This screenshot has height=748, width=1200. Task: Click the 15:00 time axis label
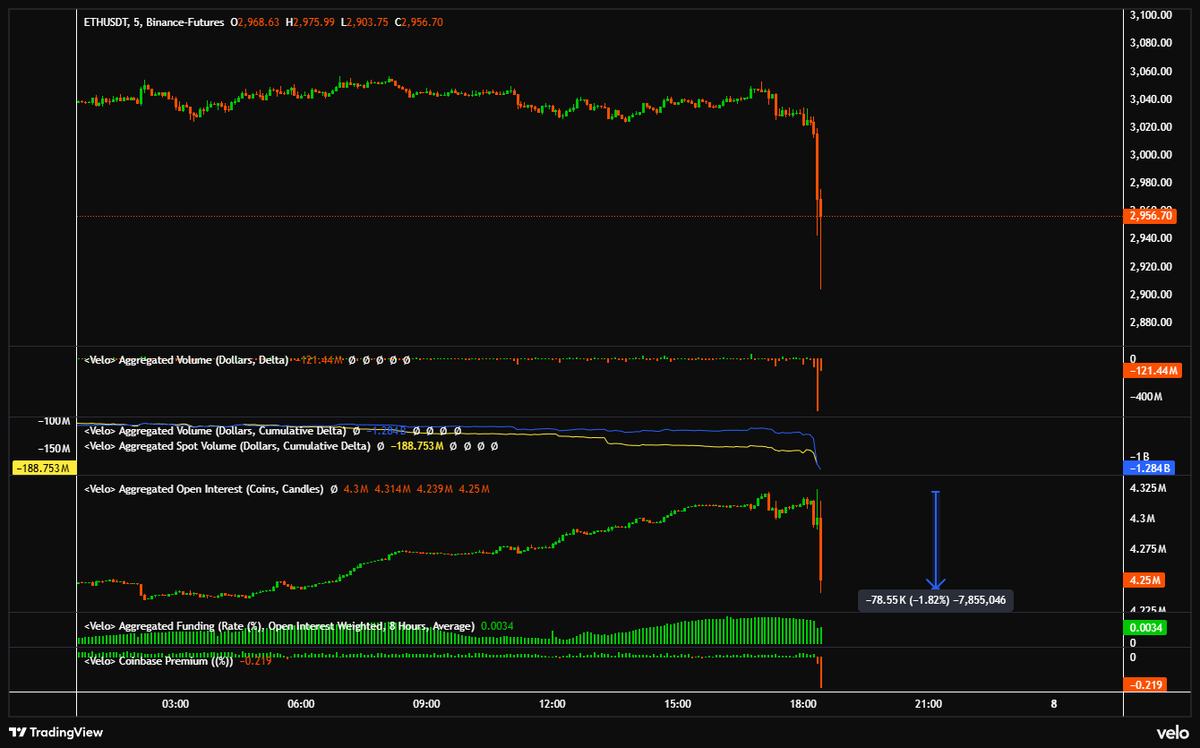(677, 704)
